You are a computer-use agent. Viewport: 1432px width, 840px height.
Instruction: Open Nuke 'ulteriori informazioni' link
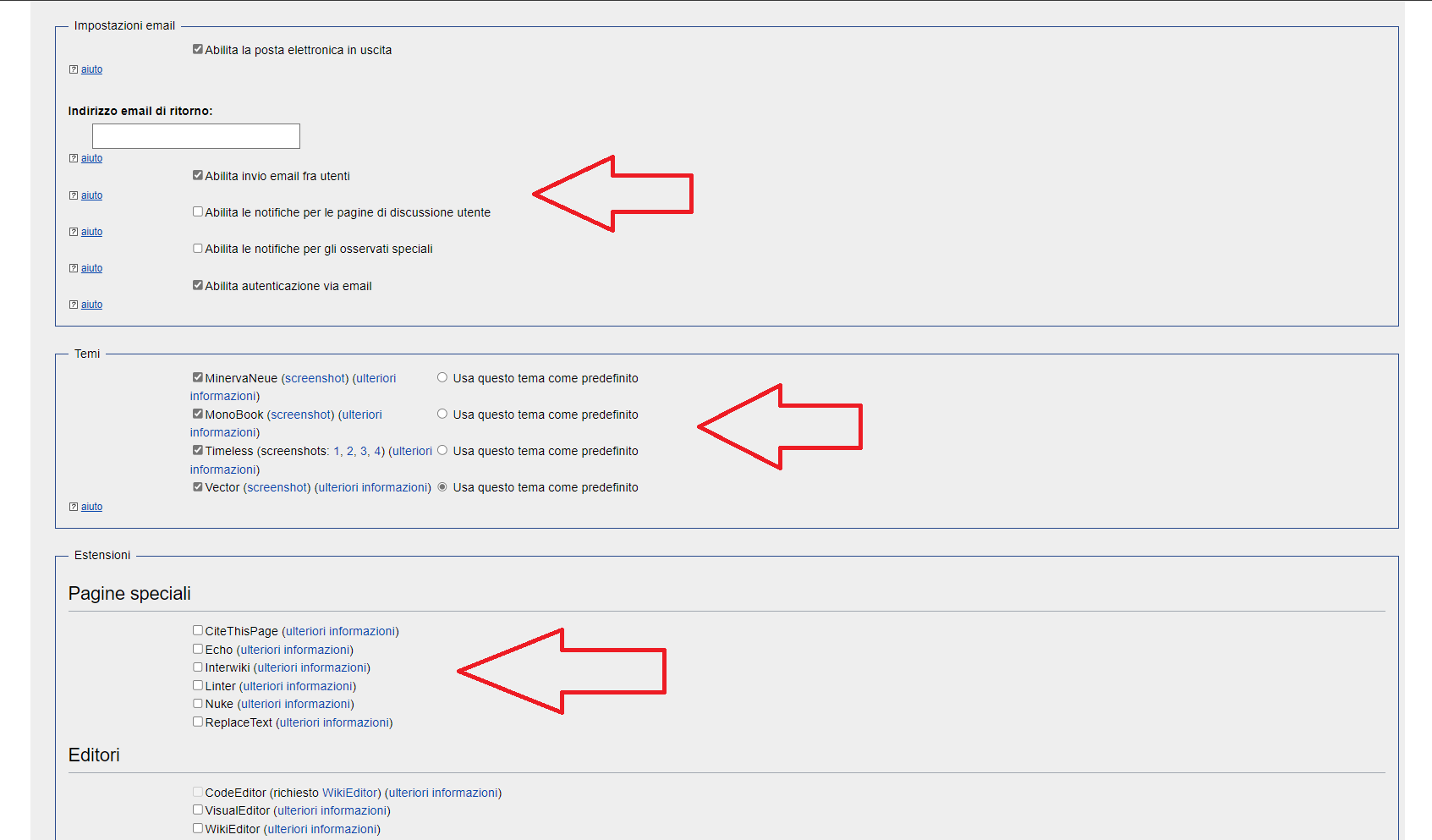pos(295,704)
